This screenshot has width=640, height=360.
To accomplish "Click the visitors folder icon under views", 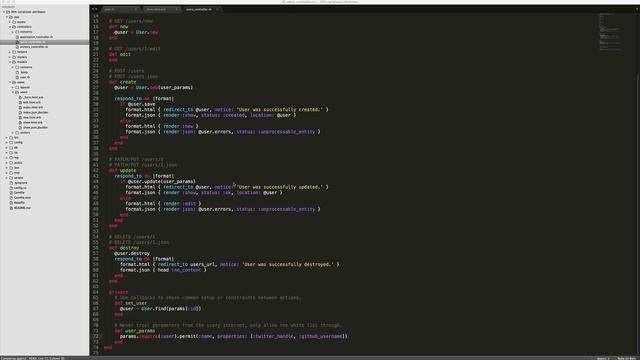I will click(17, 132).
